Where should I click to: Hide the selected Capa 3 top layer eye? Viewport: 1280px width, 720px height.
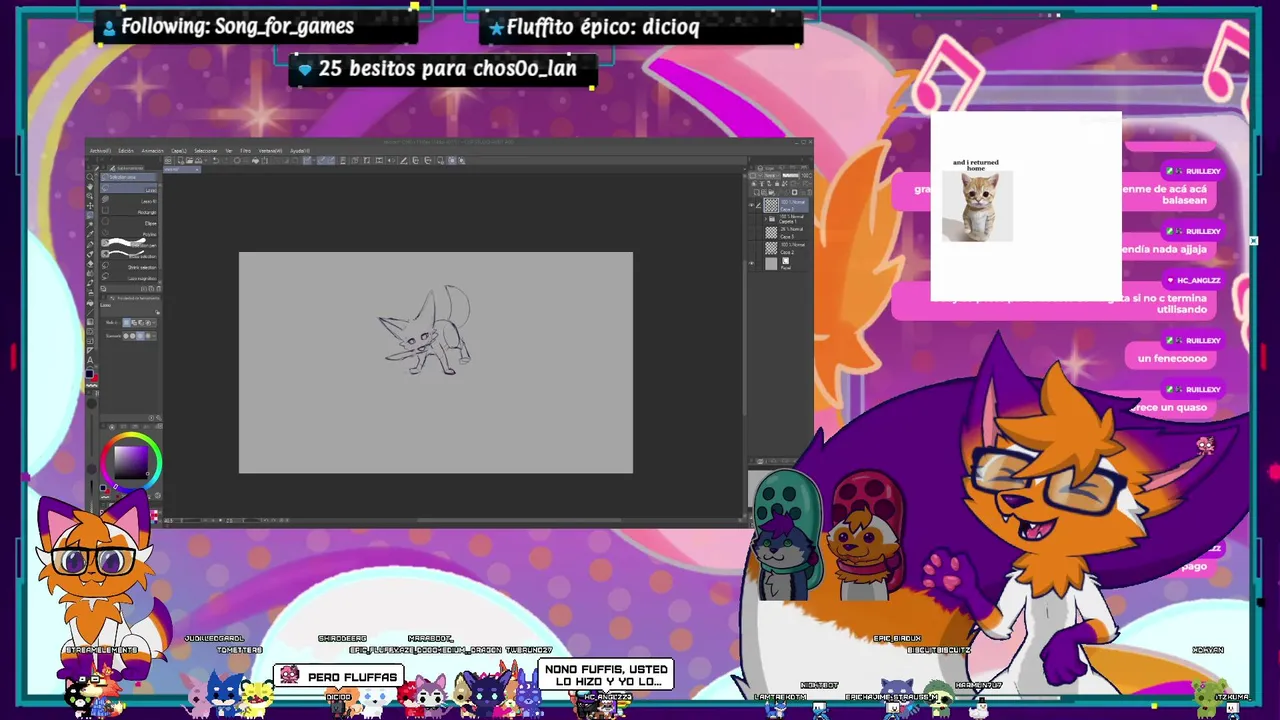751,205
